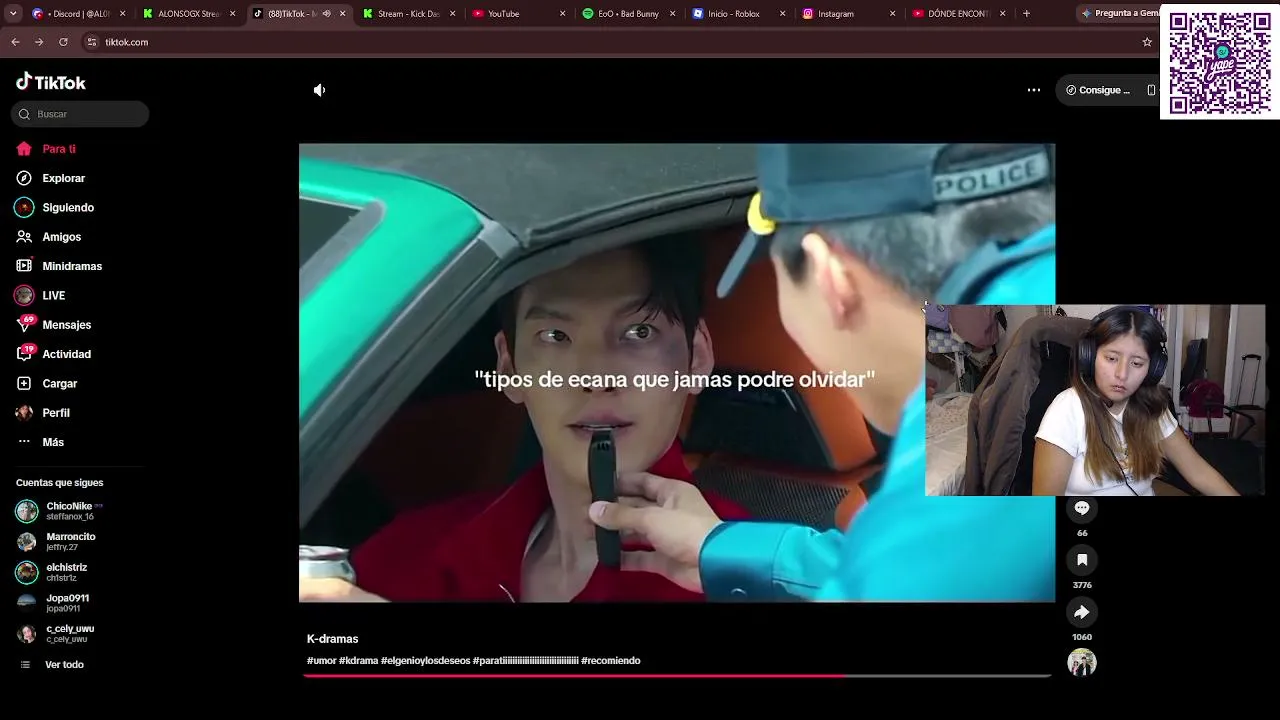The width and height of the screenshot is (1280, 720).
Task: Share the video with arrow icon
Action: coord(1082,612)
